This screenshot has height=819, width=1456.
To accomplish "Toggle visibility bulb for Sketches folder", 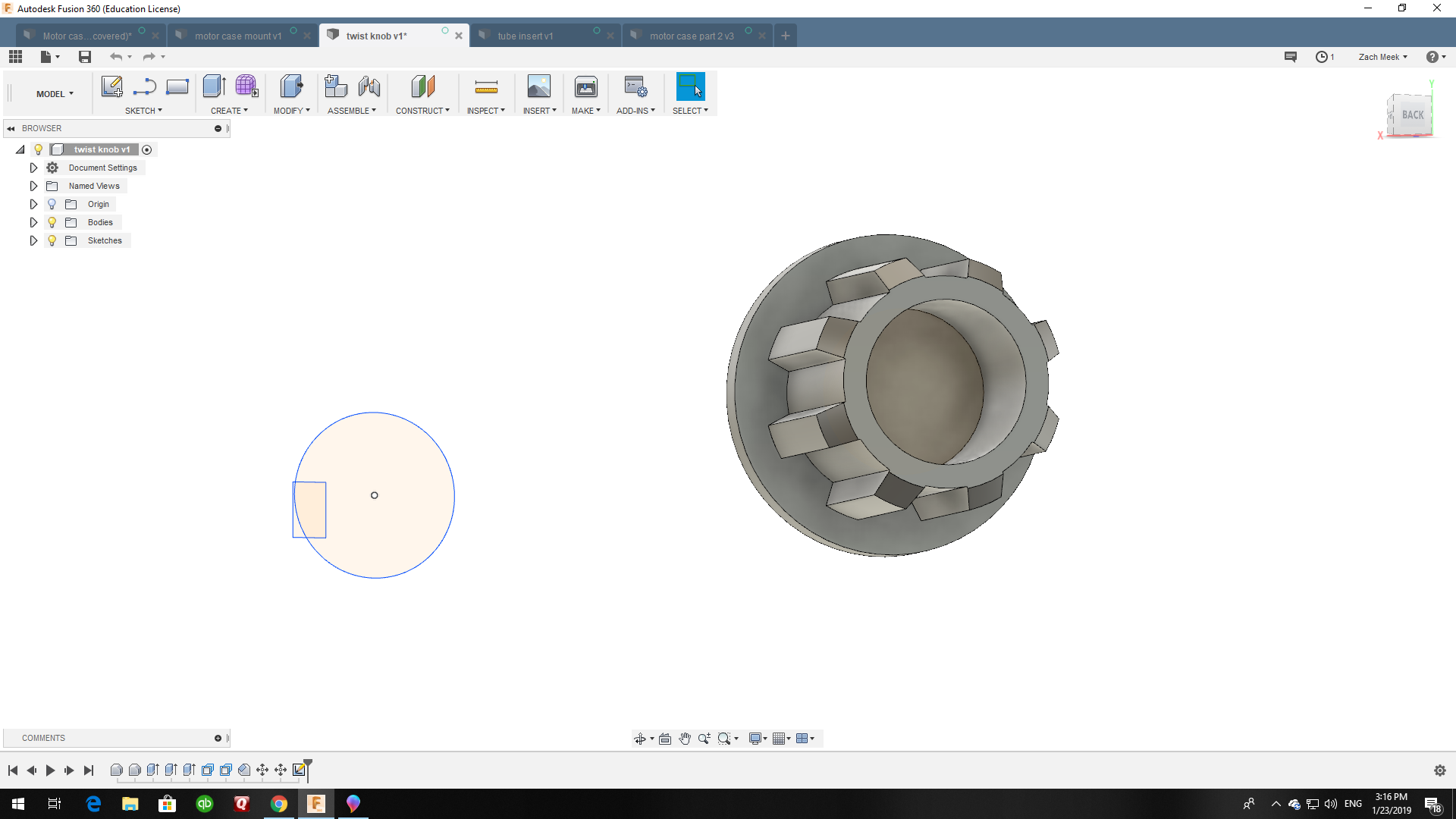I will 52,240.
